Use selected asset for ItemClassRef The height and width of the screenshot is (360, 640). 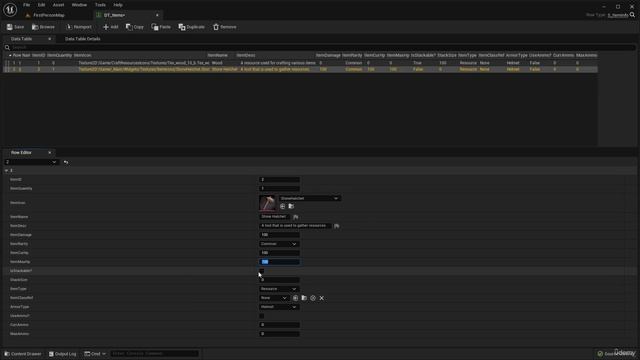click(x=296, y=298)
